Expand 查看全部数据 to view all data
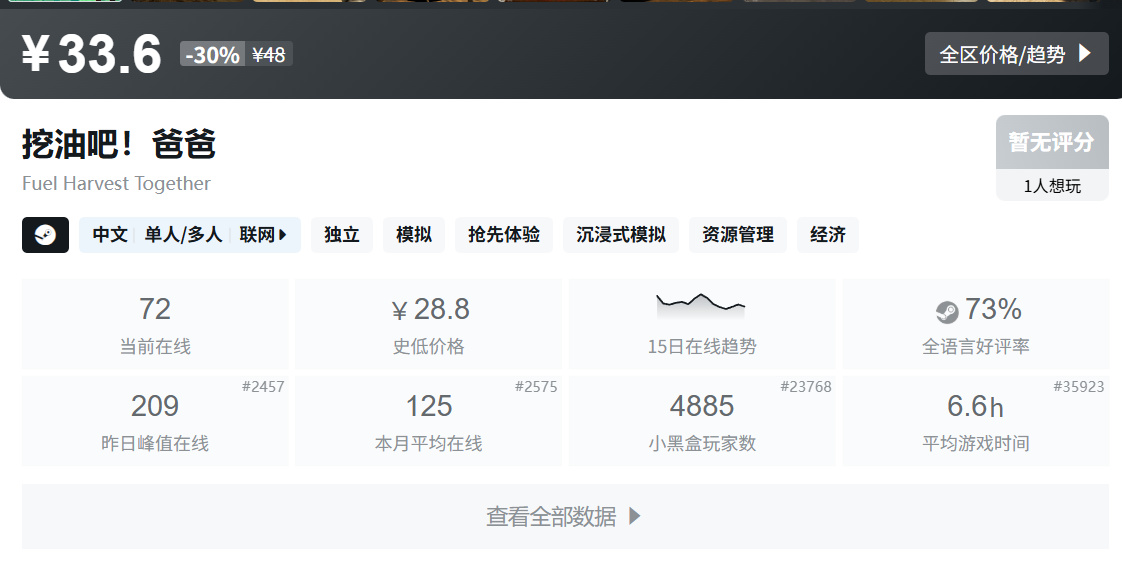 click(x=565, y=516)
